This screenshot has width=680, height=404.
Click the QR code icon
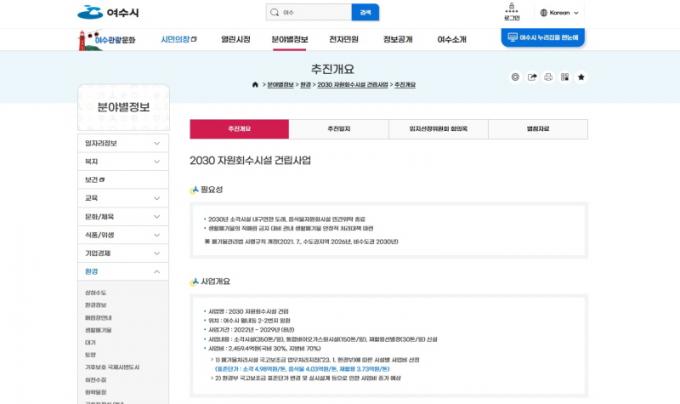point(564,77)
